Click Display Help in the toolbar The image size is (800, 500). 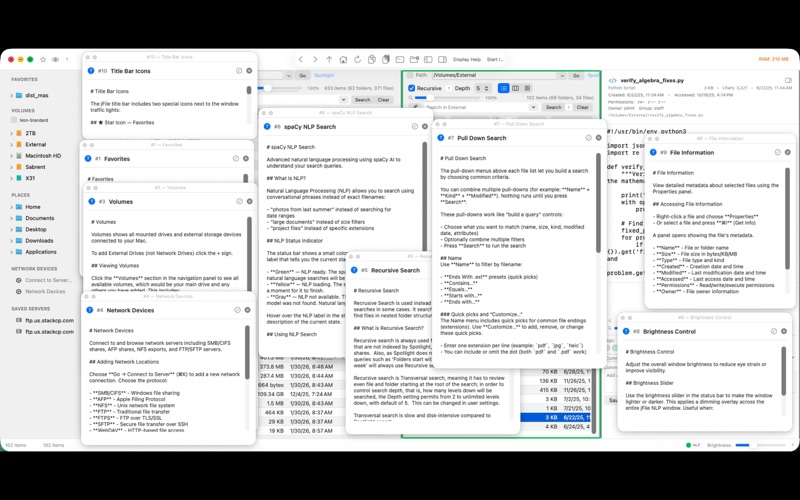[467, 59]
